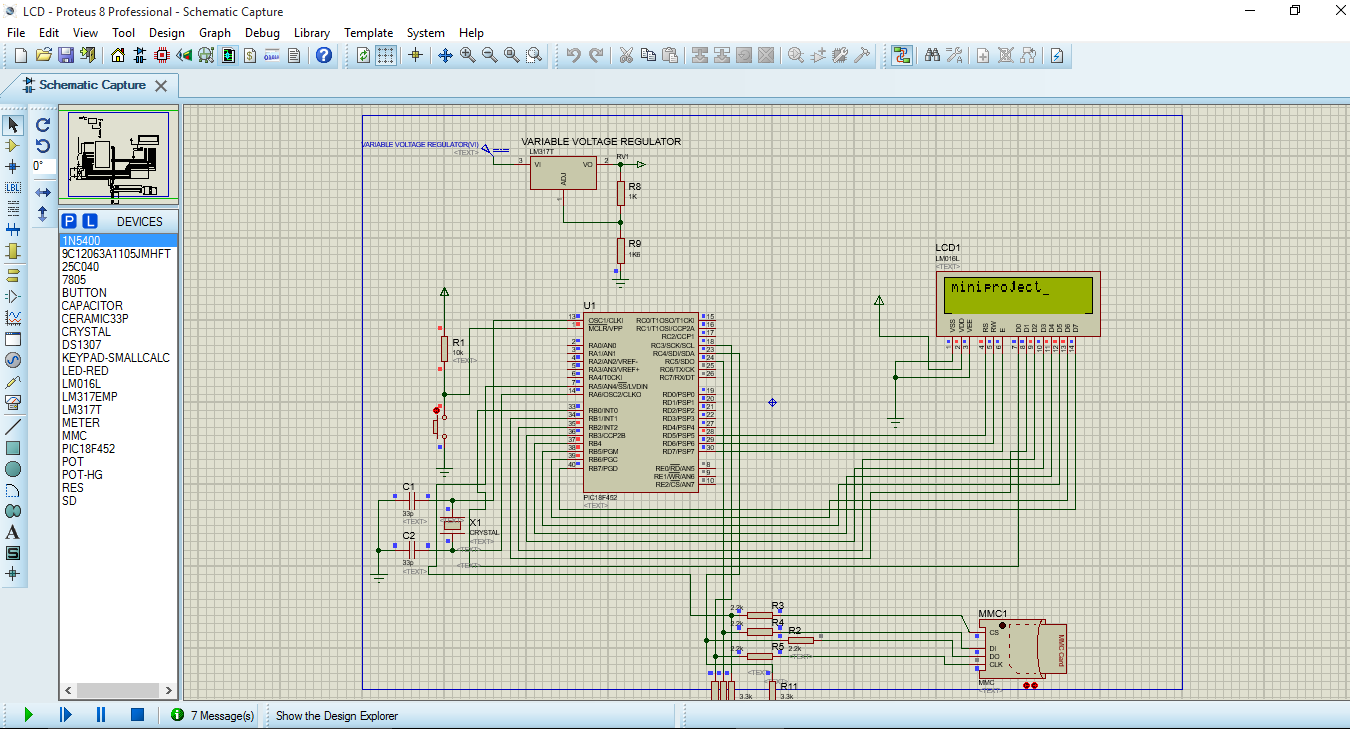Click the X-Mirror horizontal flip icon
Screen dimensions: 1350x729
click(43, 192)
